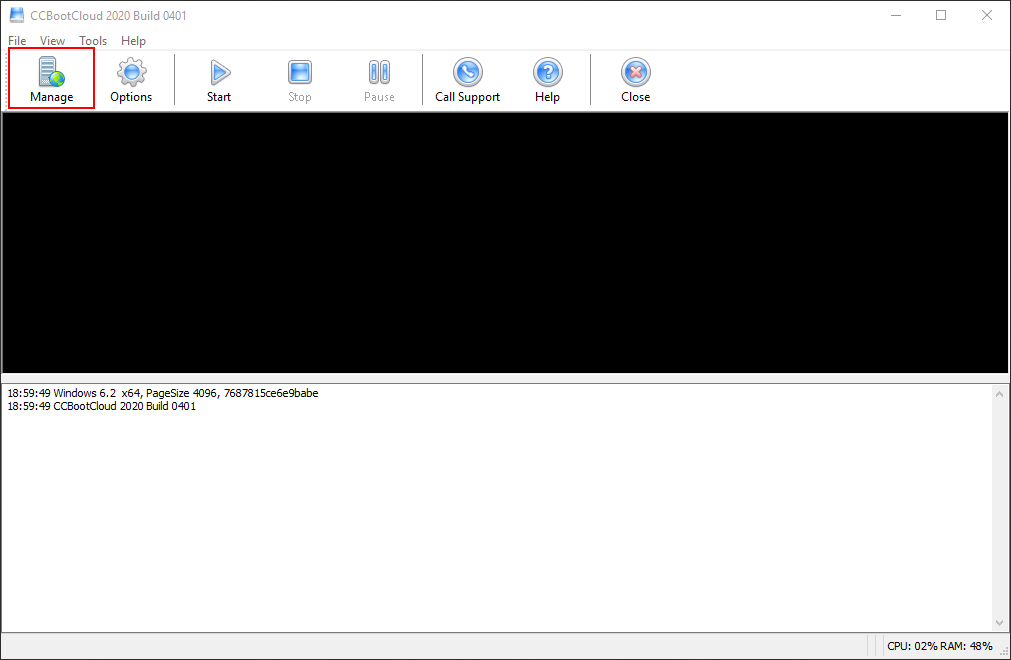Viewport: 1011px width, 660px height.
Task: Click the CCBootCloud icon in the title bar
Action: (15, 14)
